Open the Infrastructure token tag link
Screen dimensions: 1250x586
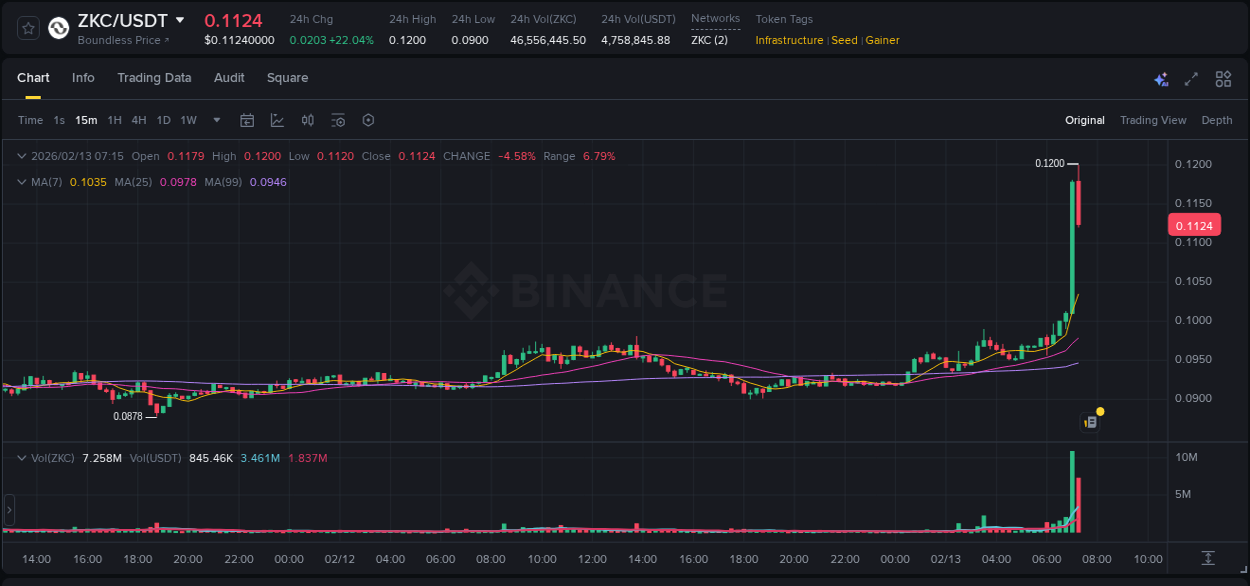pyautogui.click(x=789, y=40)
